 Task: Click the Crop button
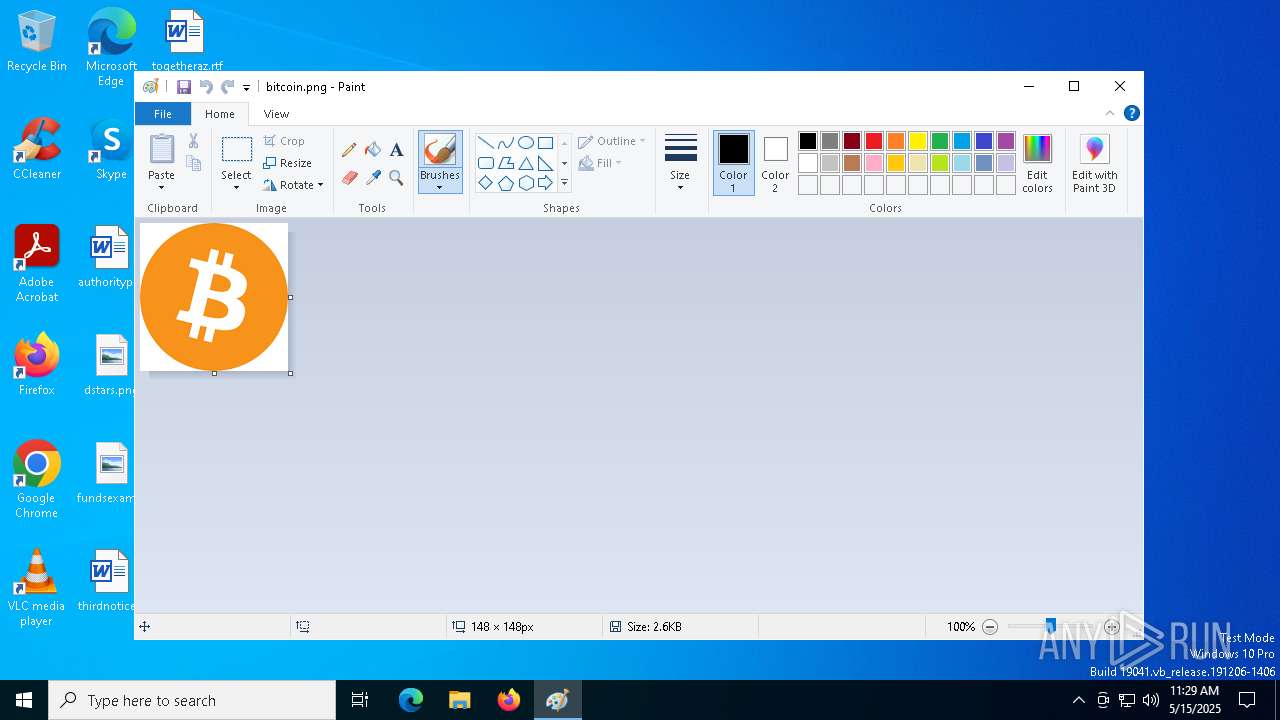[284, 141]
